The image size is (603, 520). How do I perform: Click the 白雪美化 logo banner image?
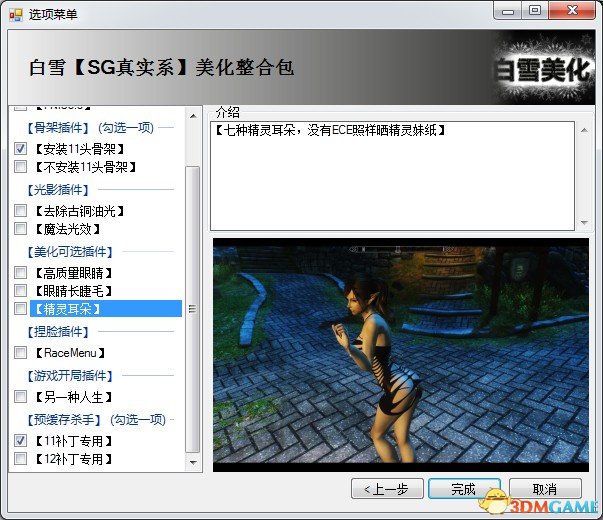[x=543, y=67]
